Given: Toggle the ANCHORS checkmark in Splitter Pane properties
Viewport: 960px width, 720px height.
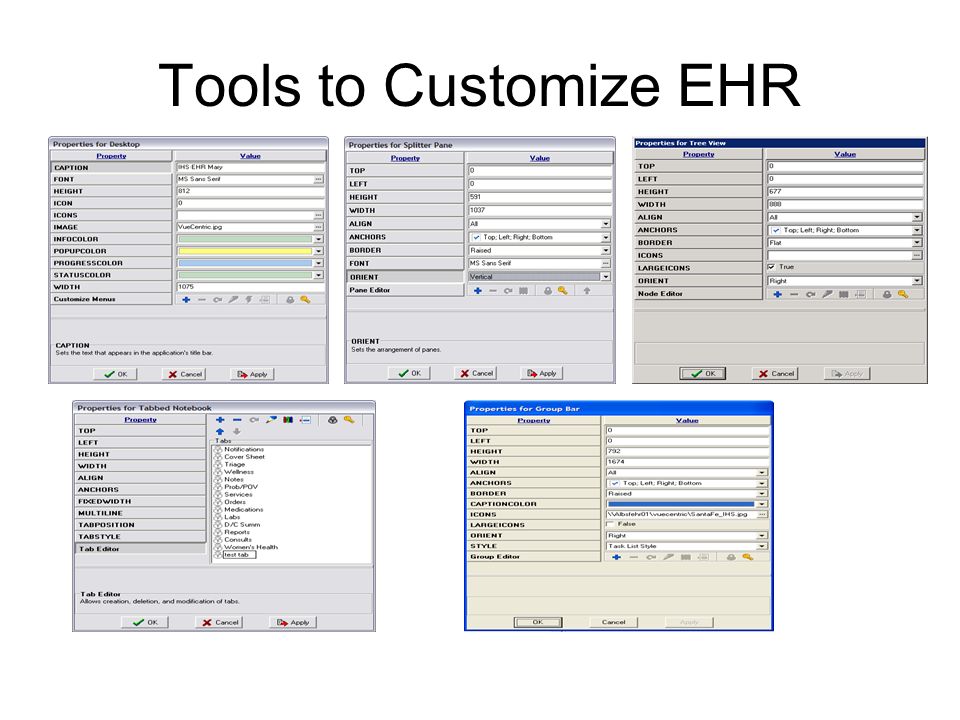Looking at the screenshot, I should [476, 238].
